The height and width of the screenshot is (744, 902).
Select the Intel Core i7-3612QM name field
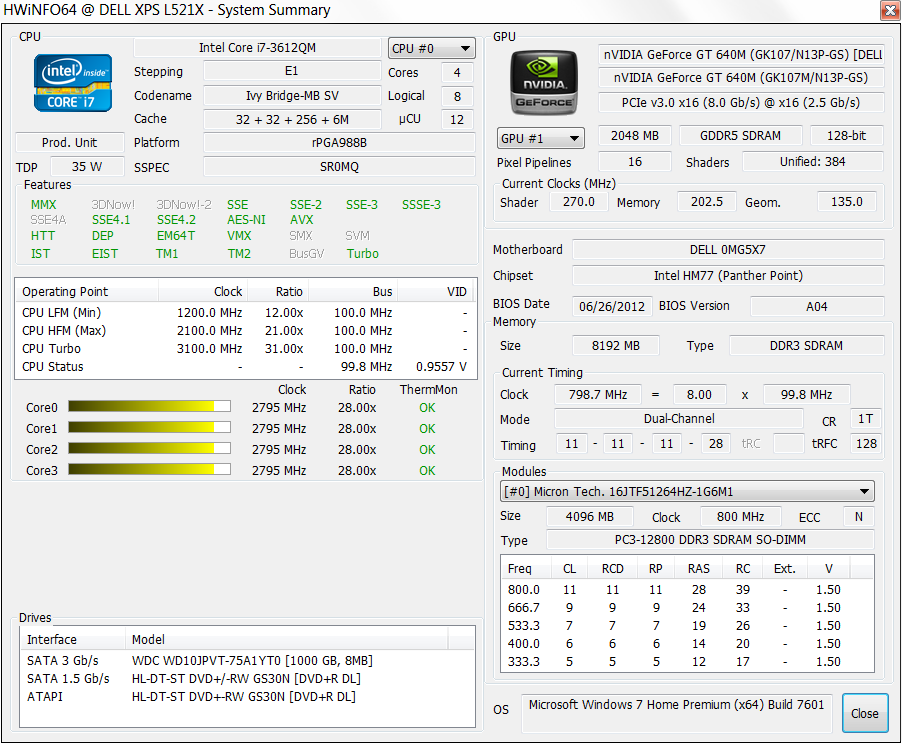(257, 48)
